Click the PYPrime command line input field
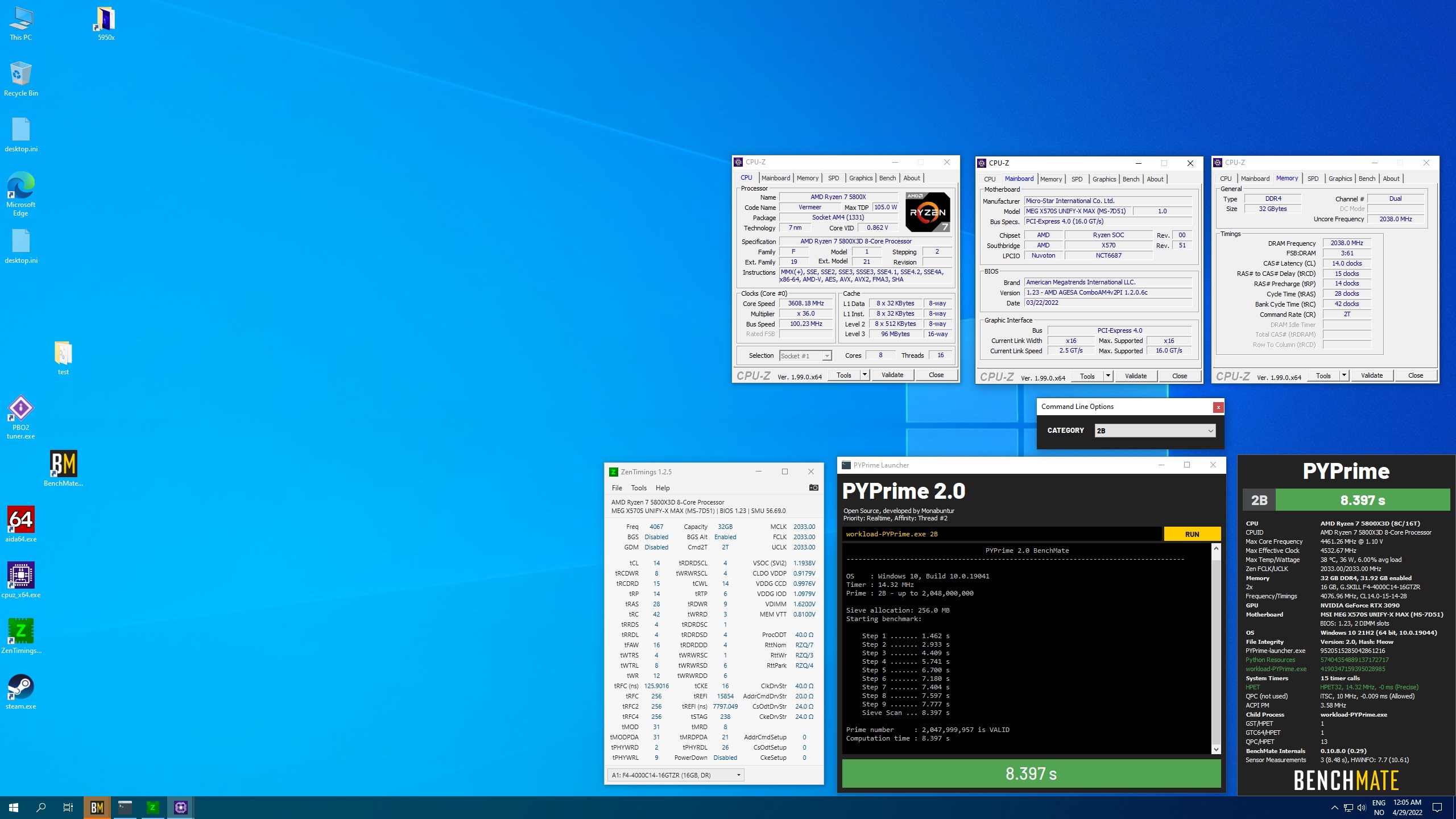 (1002, 534)
